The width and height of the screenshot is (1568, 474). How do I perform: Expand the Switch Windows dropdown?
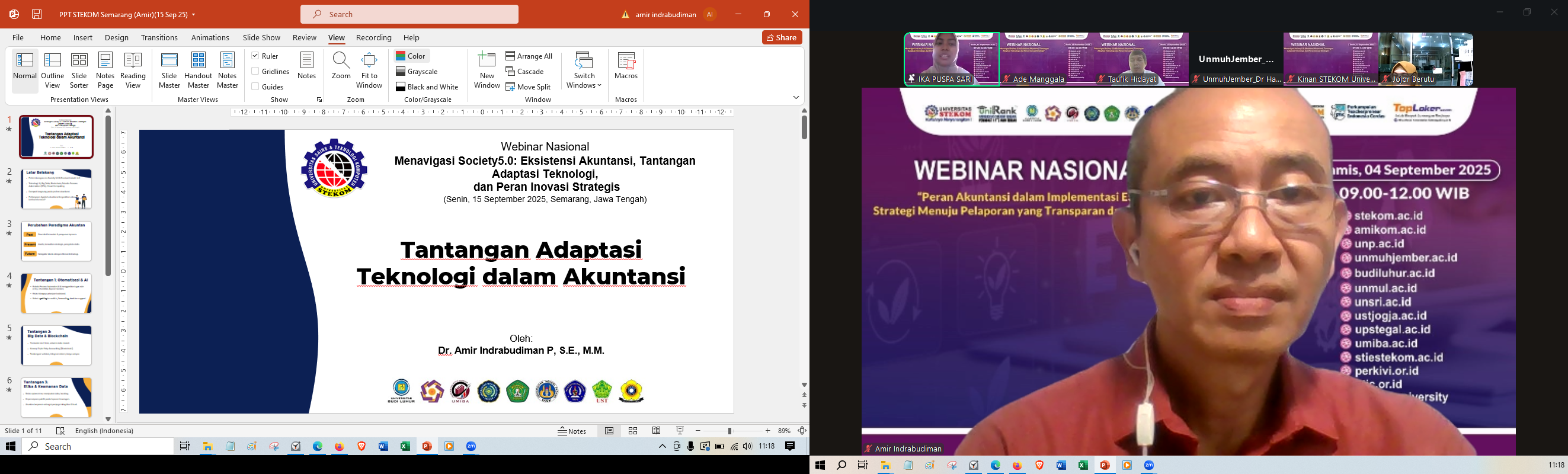pos(584,71)
